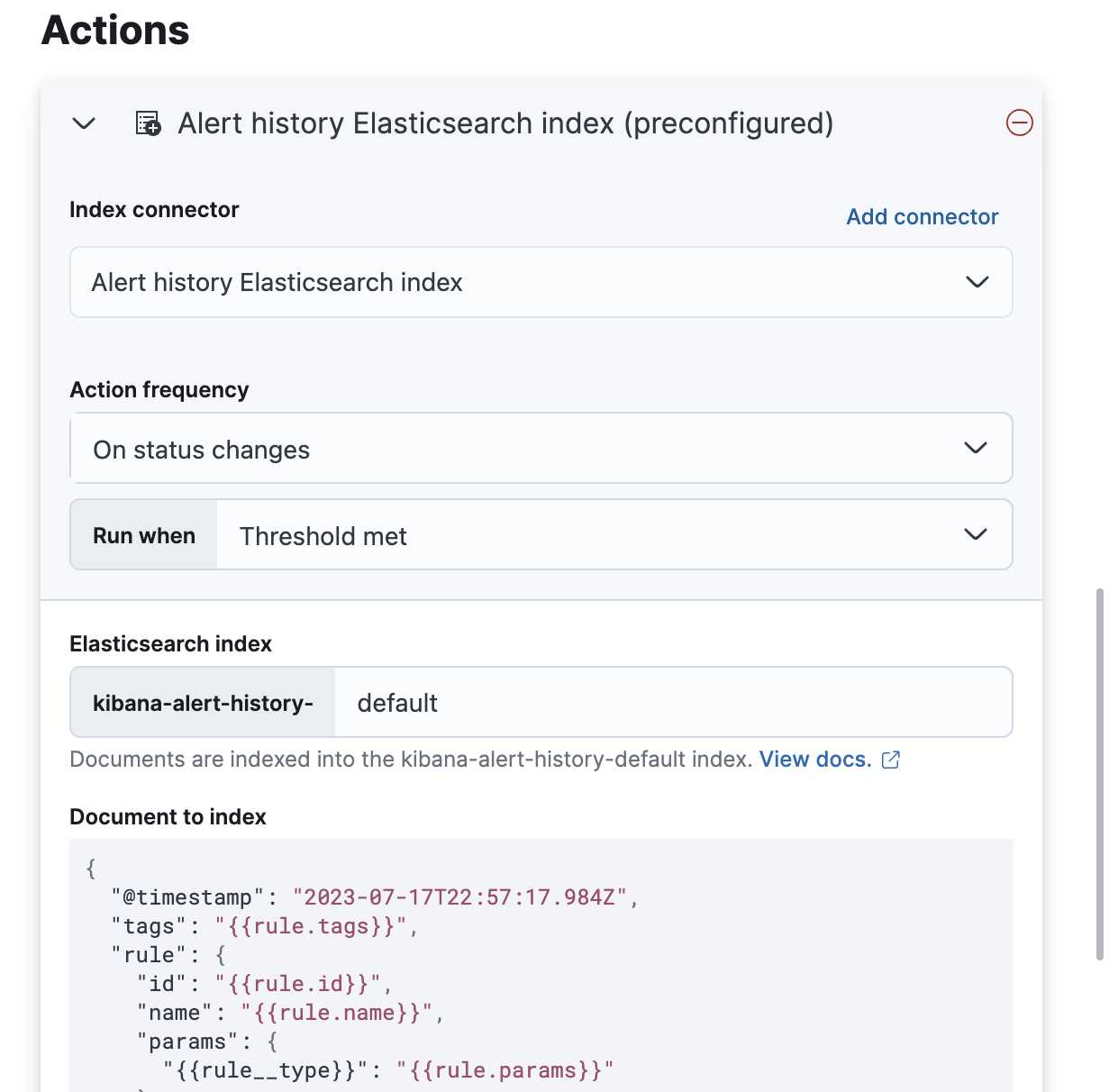
Task: Click the Add connector link
Action: [922, 216]
